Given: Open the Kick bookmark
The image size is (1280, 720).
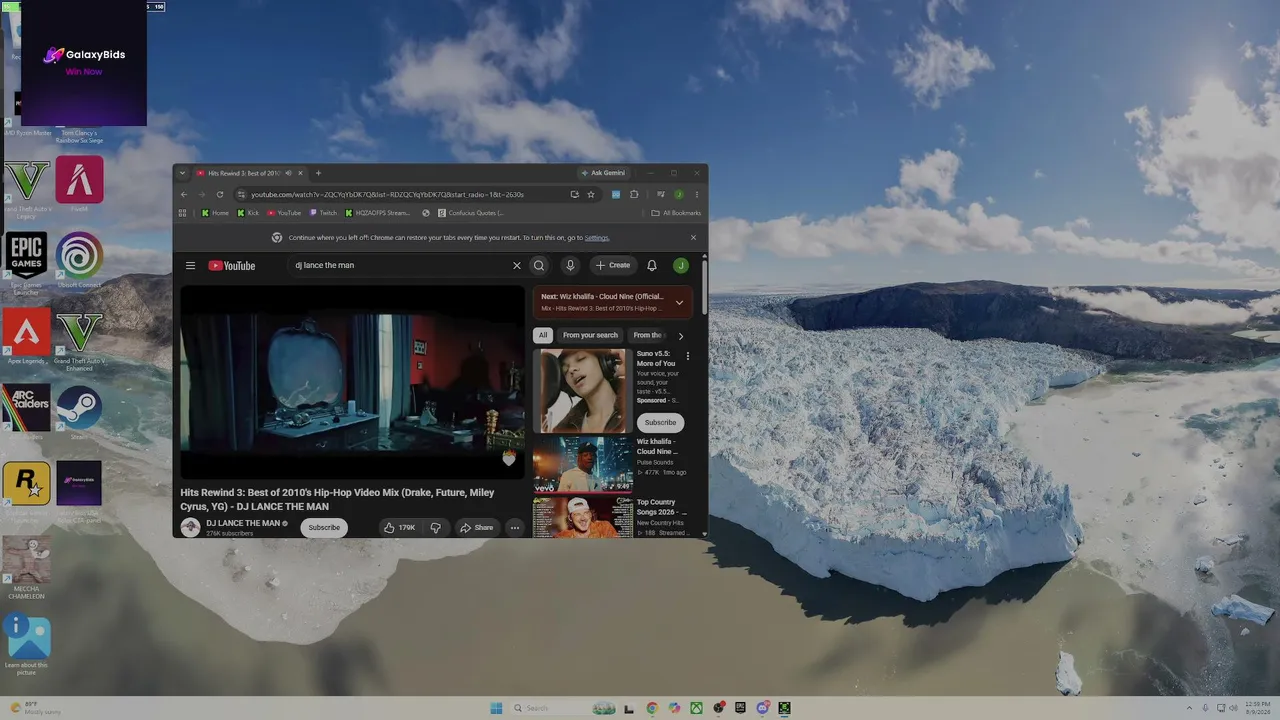Looking at the screenshot, I should click(x=248, y=213).
